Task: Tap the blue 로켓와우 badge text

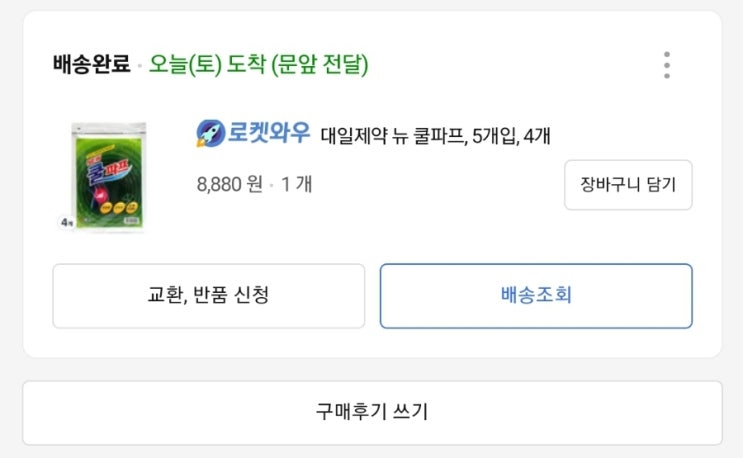Action: click(268, 133)
